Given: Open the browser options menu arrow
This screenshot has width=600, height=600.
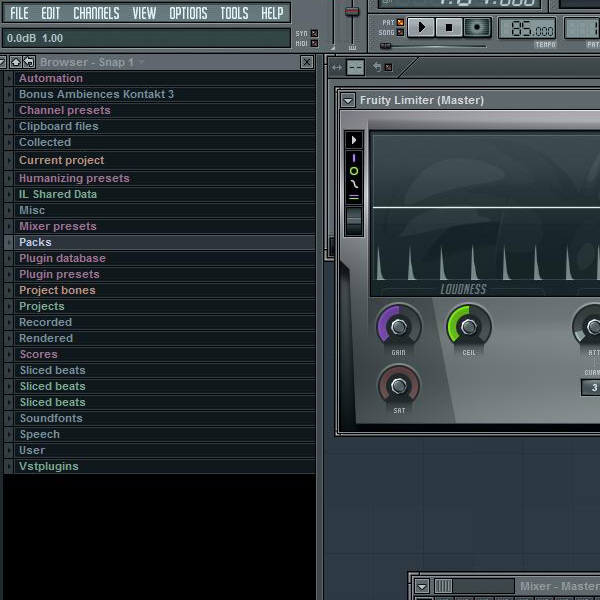Looking at the screenshot, I should tap(2, 62).
